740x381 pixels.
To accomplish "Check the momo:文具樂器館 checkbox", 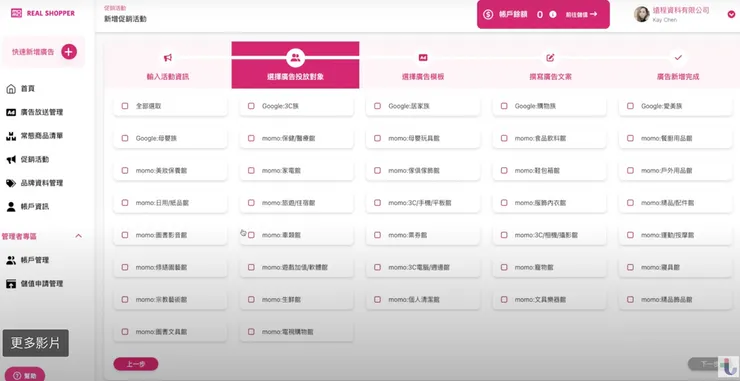I will tap(504, 299).
